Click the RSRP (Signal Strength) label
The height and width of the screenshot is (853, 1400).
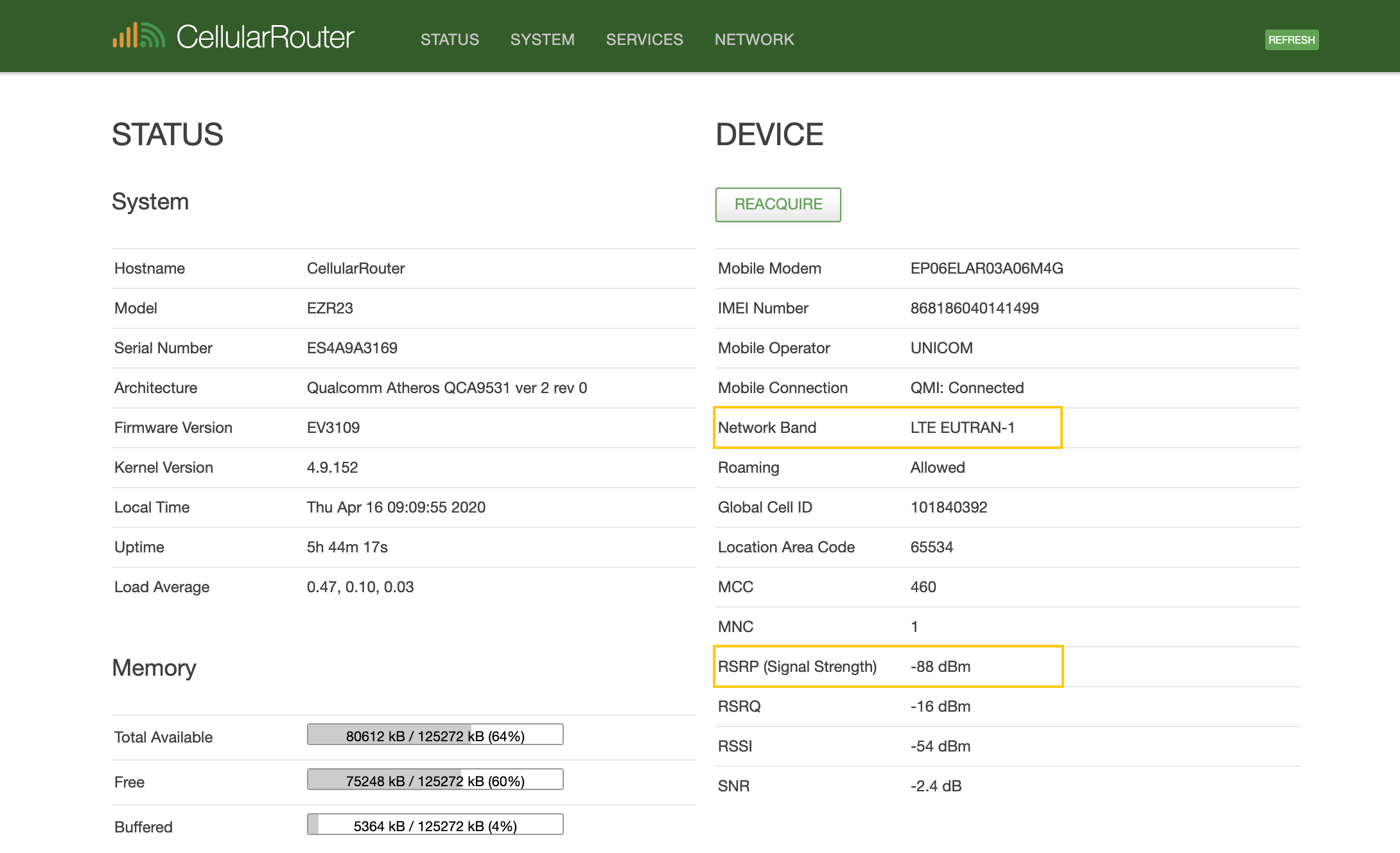tap(797, 667)
